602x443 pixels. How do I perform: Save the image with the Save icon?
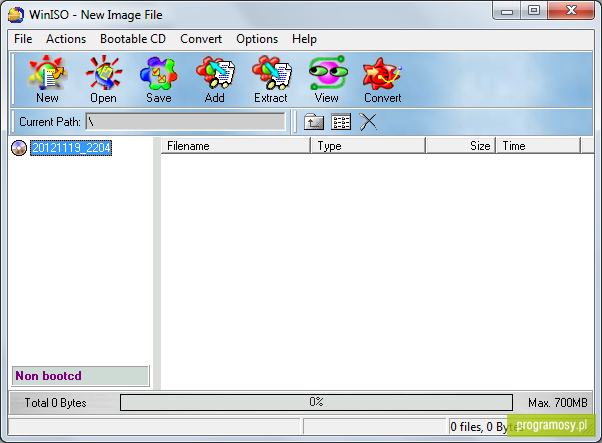pos(159,79)
